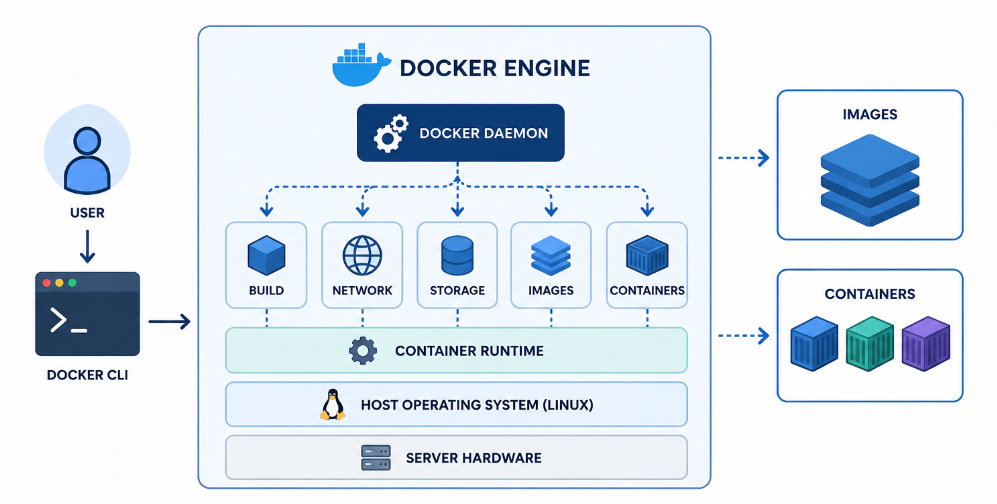
Task: Click the Server Hardware rack icon
Action: coord(376,458)
